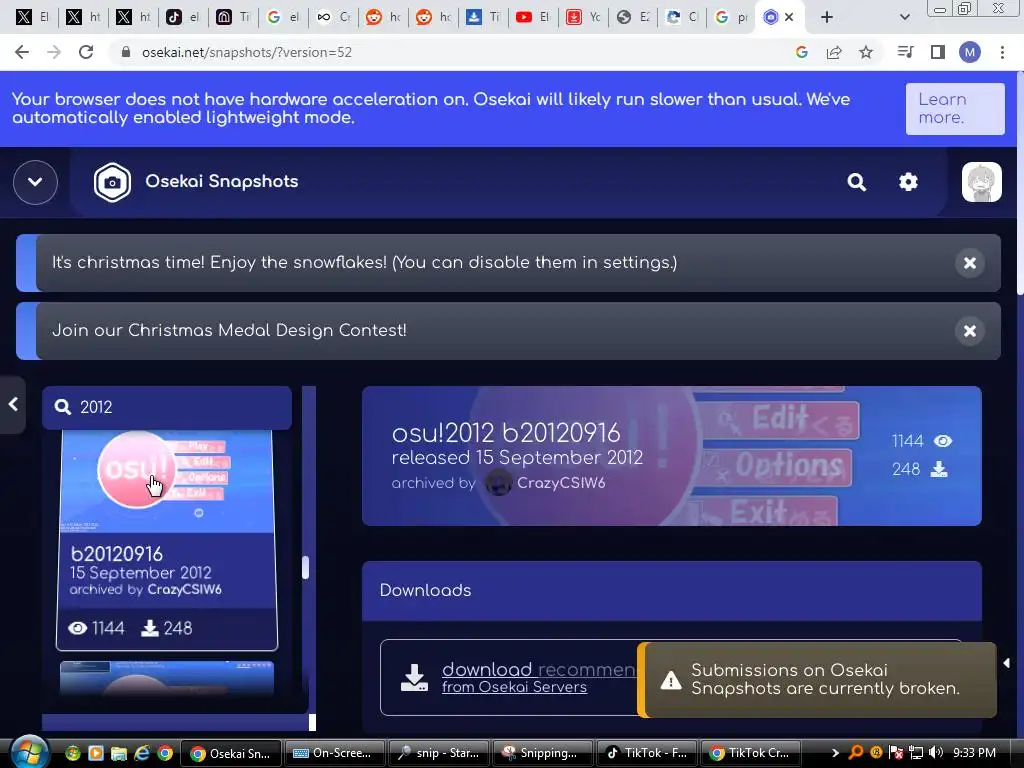1024x768 pixels.
Task: Click the version list scrollbar handle
Action: click(x=305, y=568)
